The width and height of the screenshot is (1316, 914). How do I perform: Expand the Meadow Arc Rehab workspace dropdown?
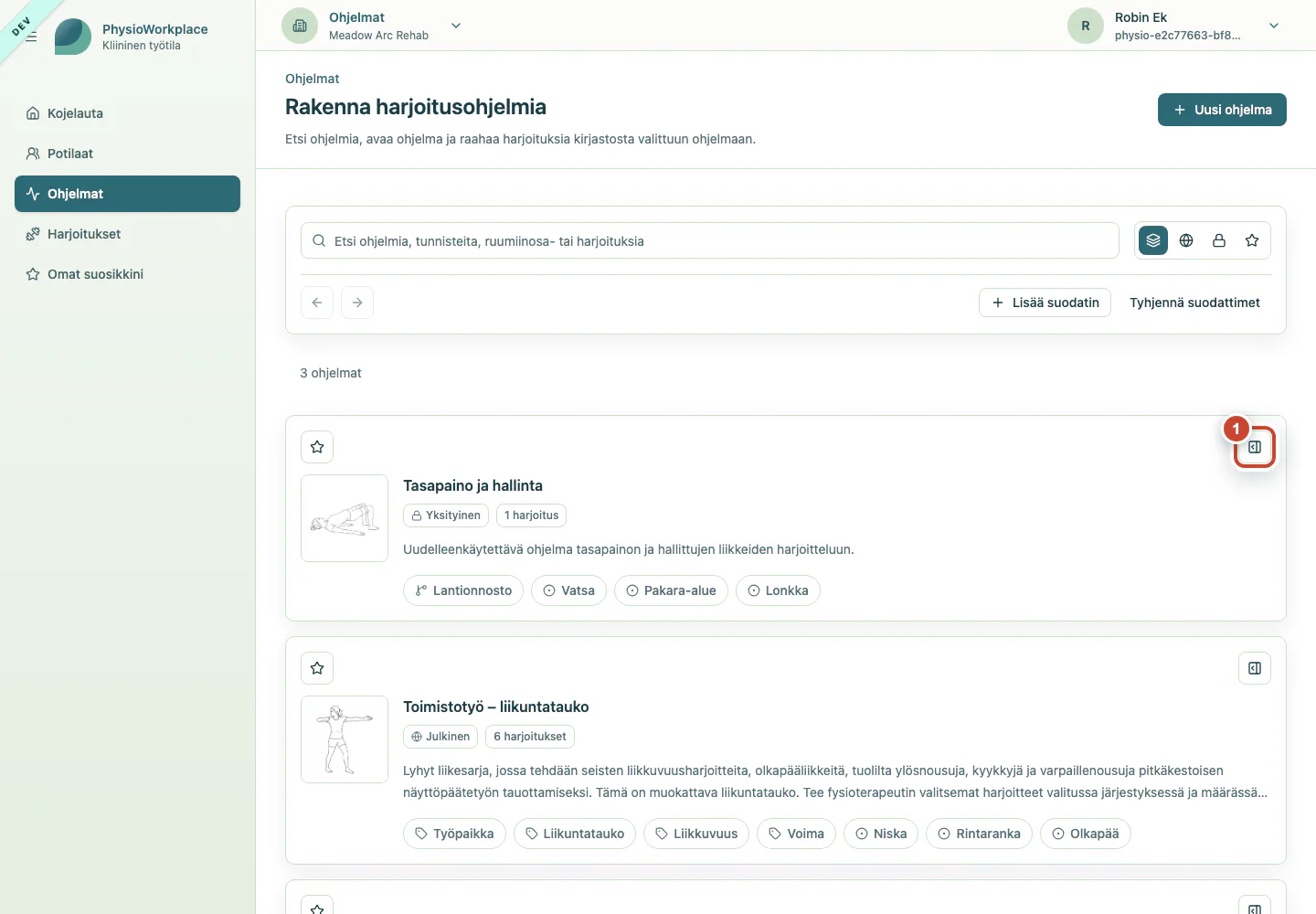[456, 26]
